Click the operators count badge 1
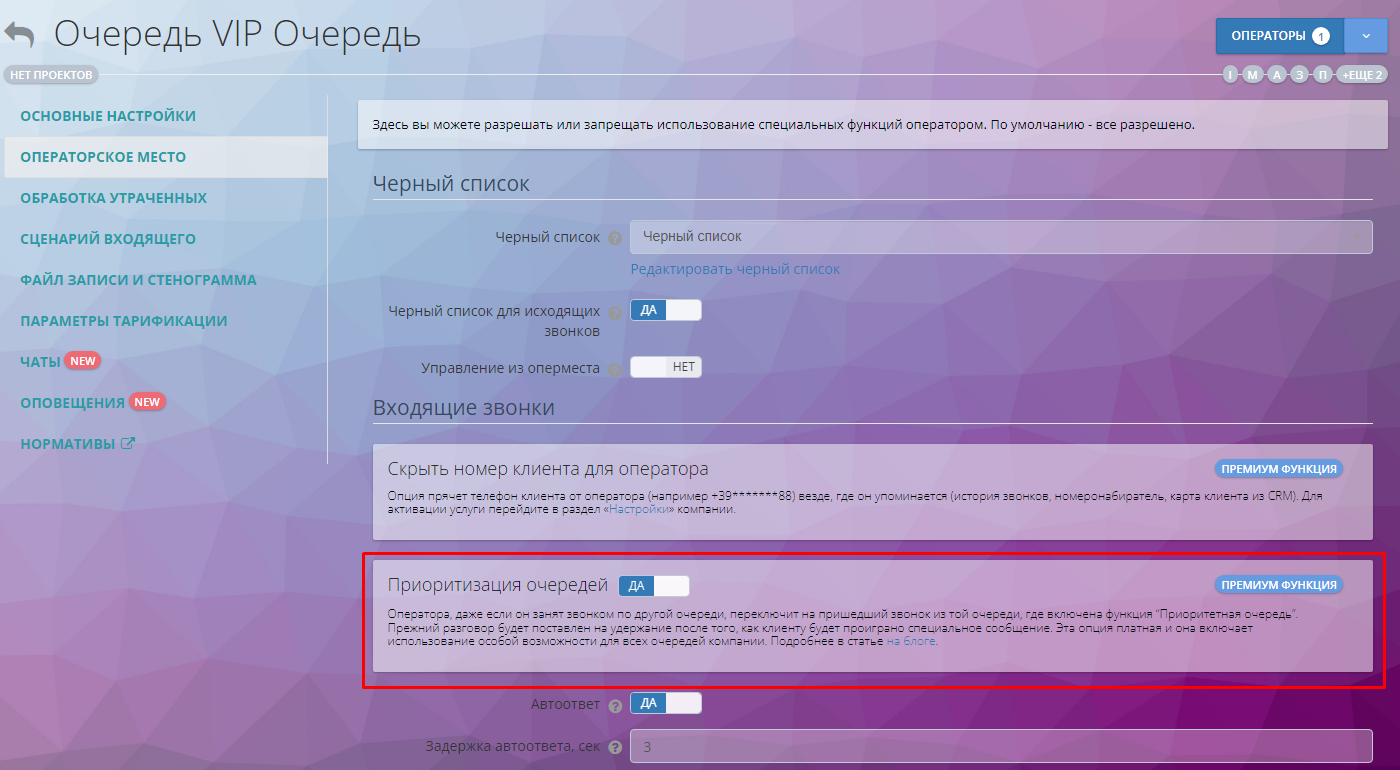1400x770 pixels. (x=1321, y=36)
